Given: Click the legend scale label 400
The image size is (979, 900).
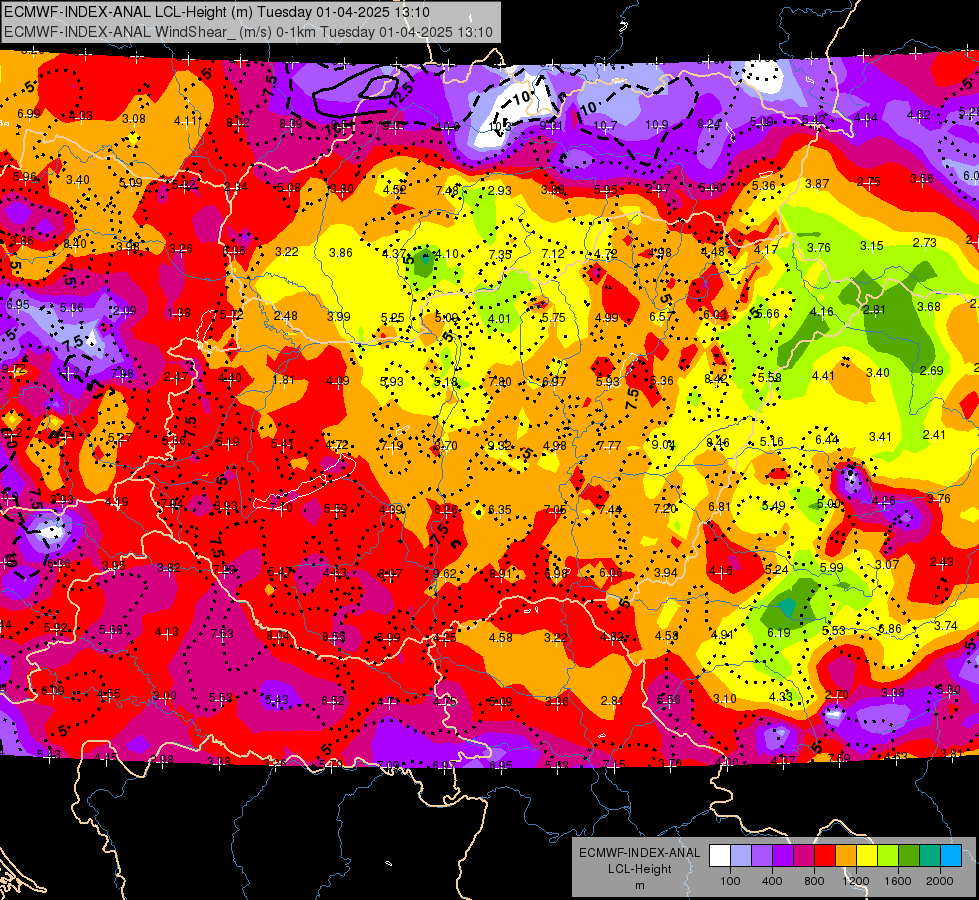Looking at the screenshot, I should [x=772, y=881].
